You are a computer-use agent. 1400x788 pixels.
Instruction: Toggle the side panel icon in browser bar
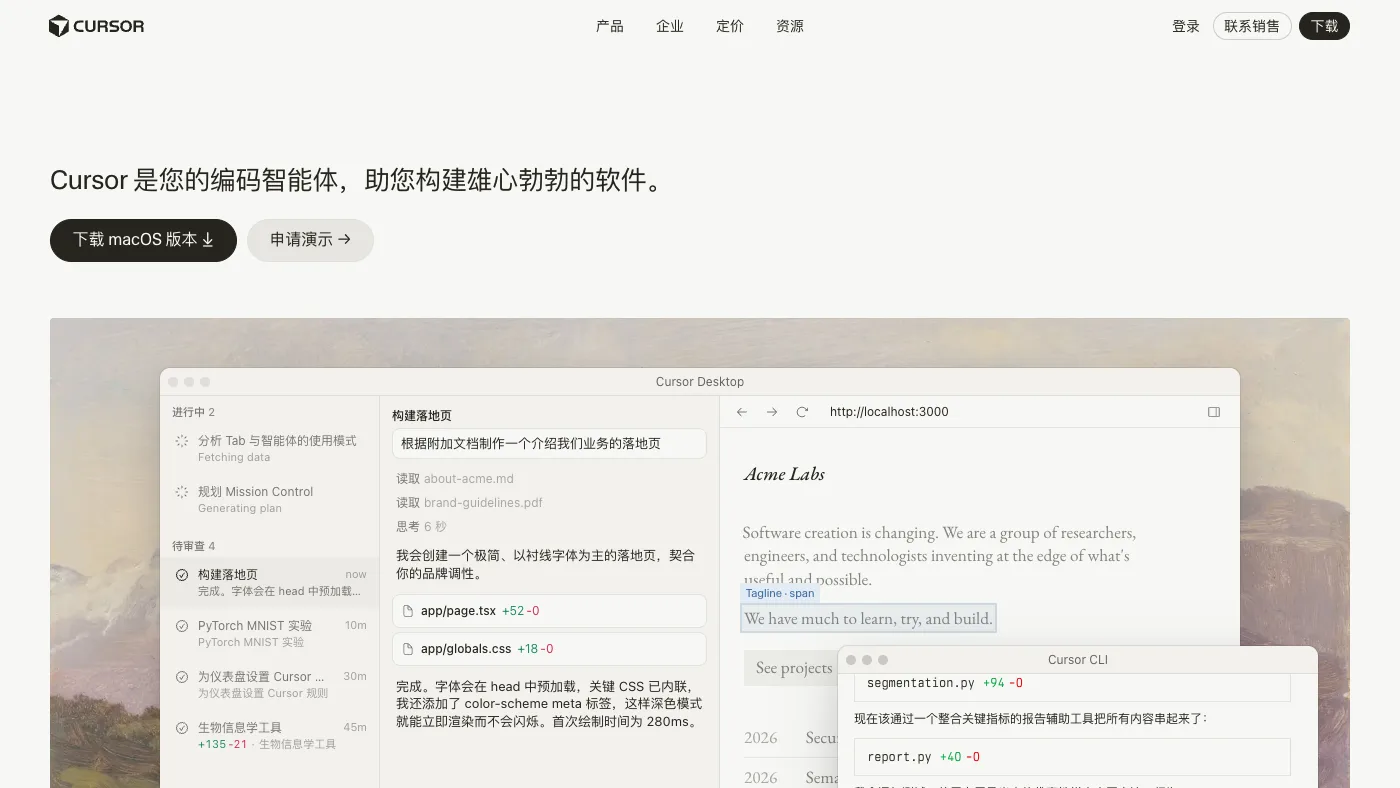1214,412
